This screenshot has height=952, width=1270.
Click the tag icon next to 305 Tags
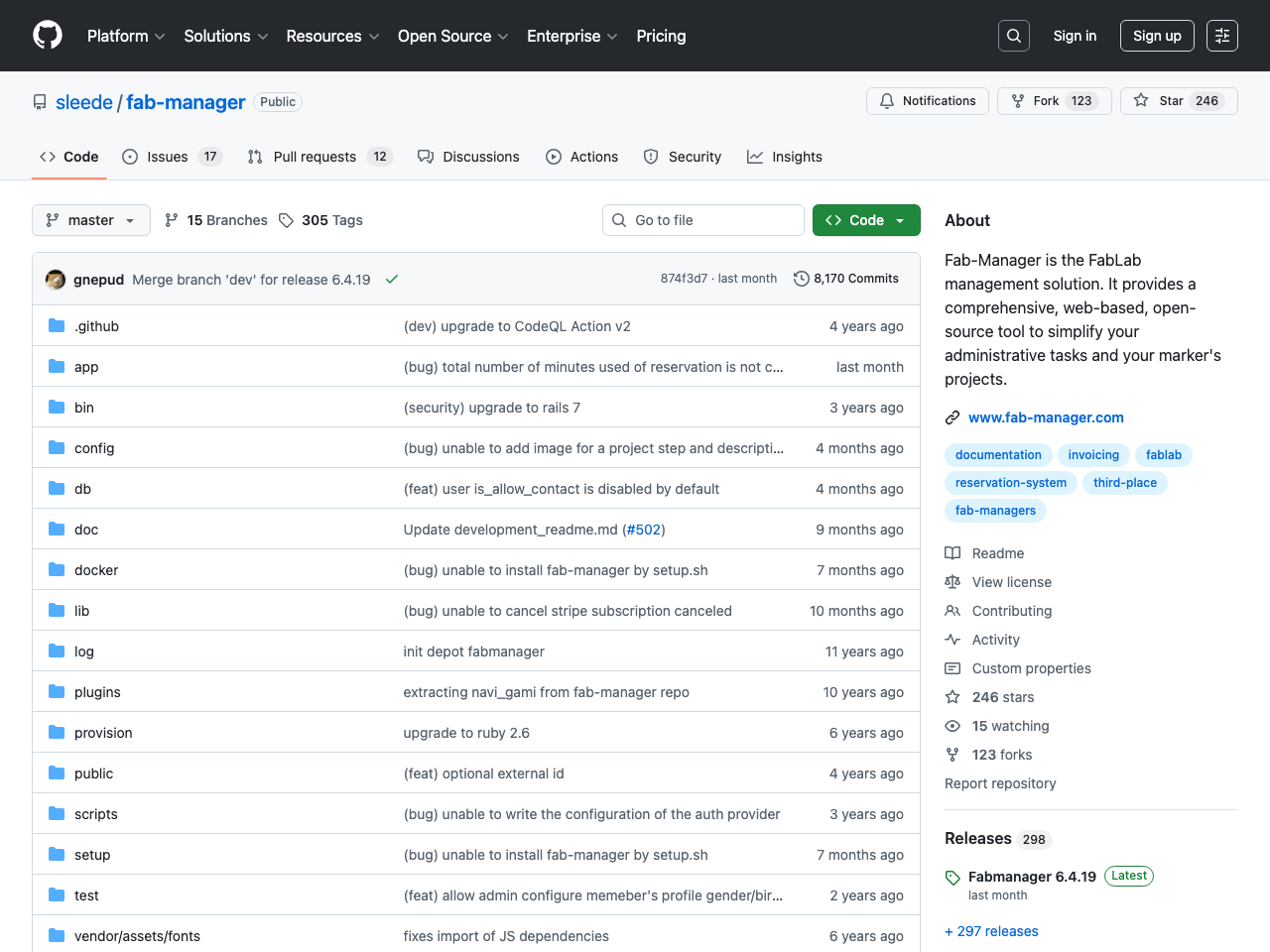click(x=286, y=219)
